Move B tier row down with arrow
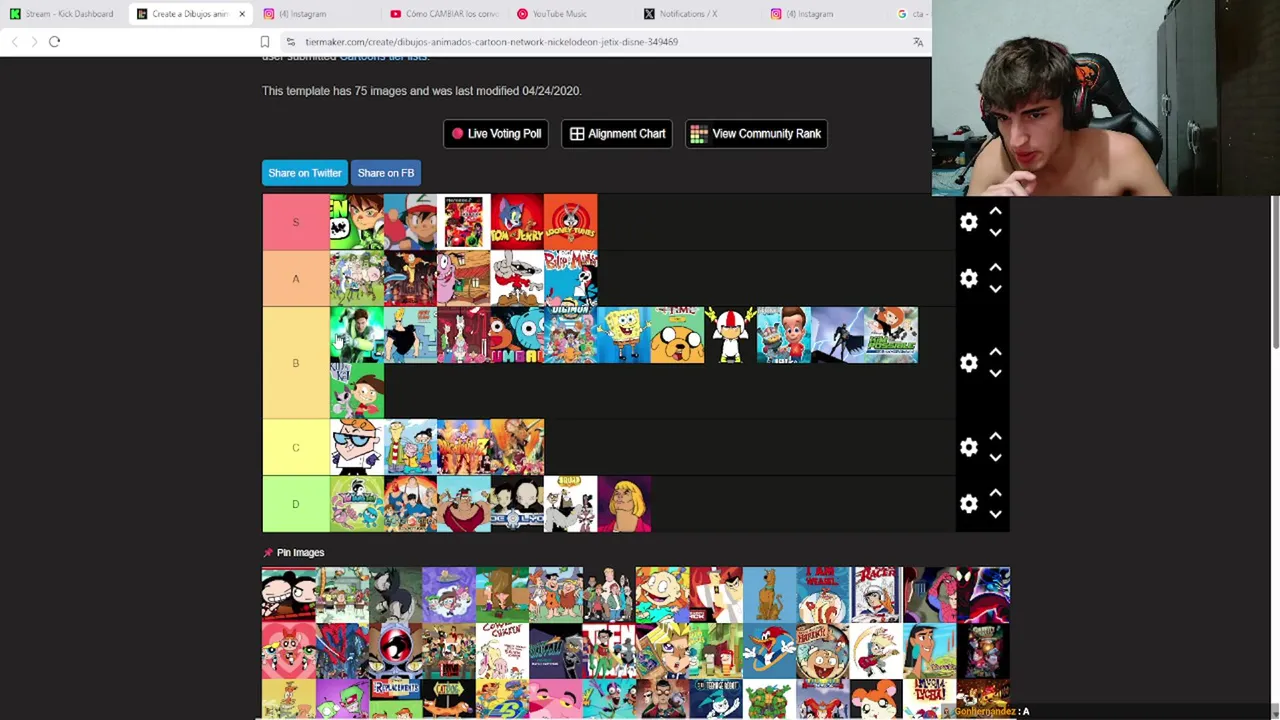Viewport: 1280px width, 720px height. [995, 373]
